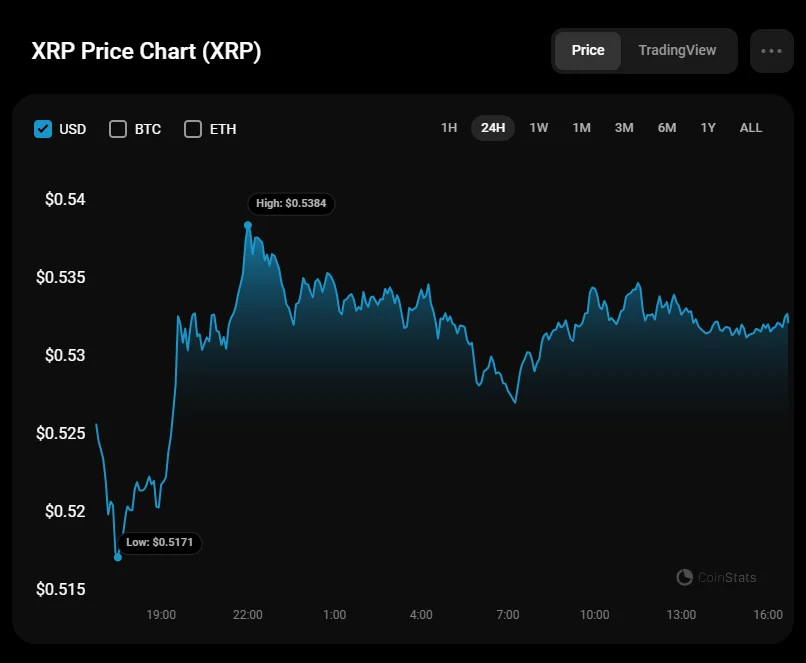806x663 pixels.
Task: Enable the ETH currency checkbox
Action: [x=193, y=129]
